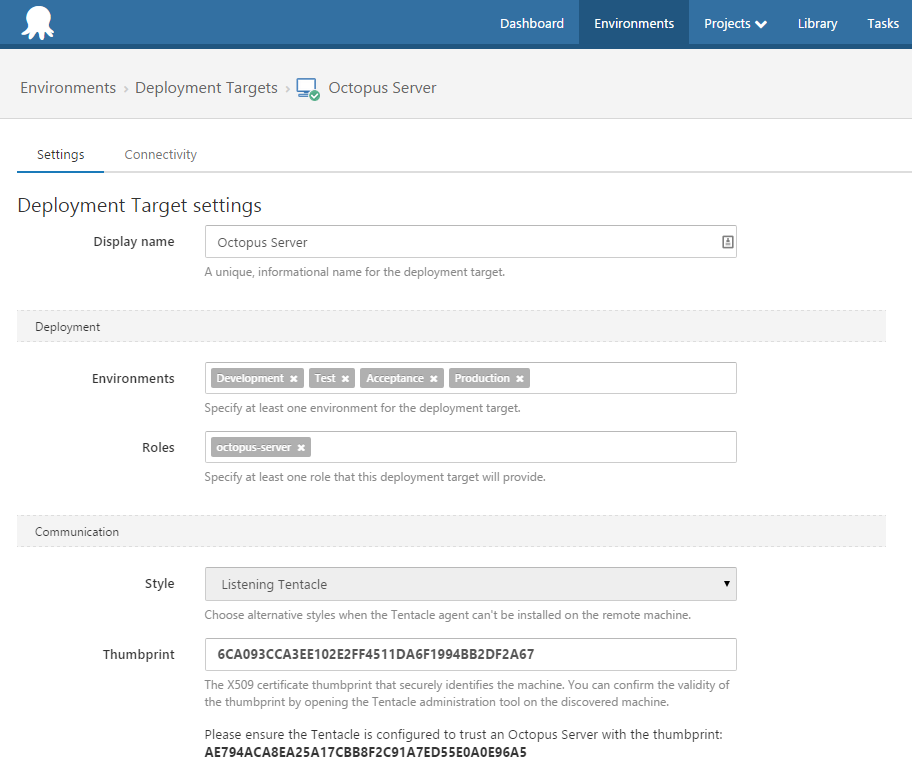Go to the Dashboard page
Viewport: 912px width, 779px height.
tap(532, 23)
